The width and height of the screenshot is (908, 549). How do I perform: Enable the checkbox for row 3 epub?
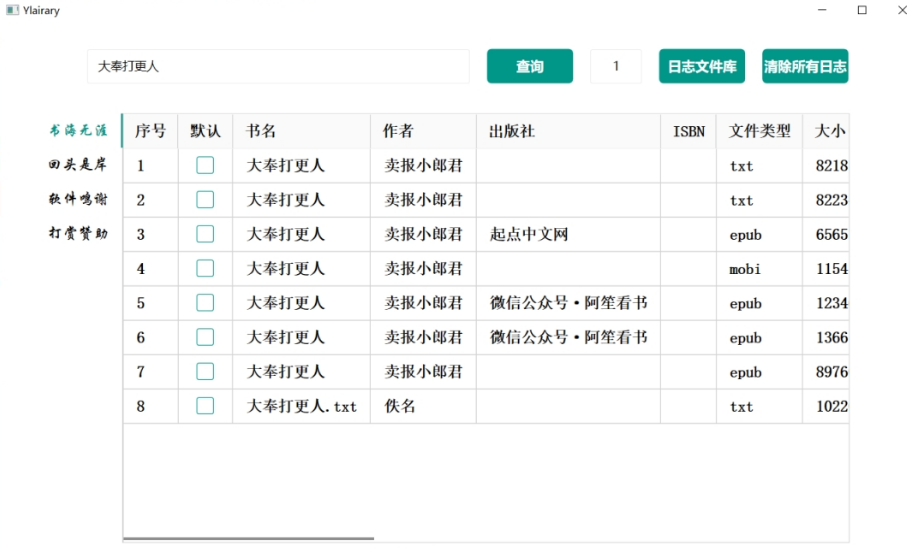(205, 234)
